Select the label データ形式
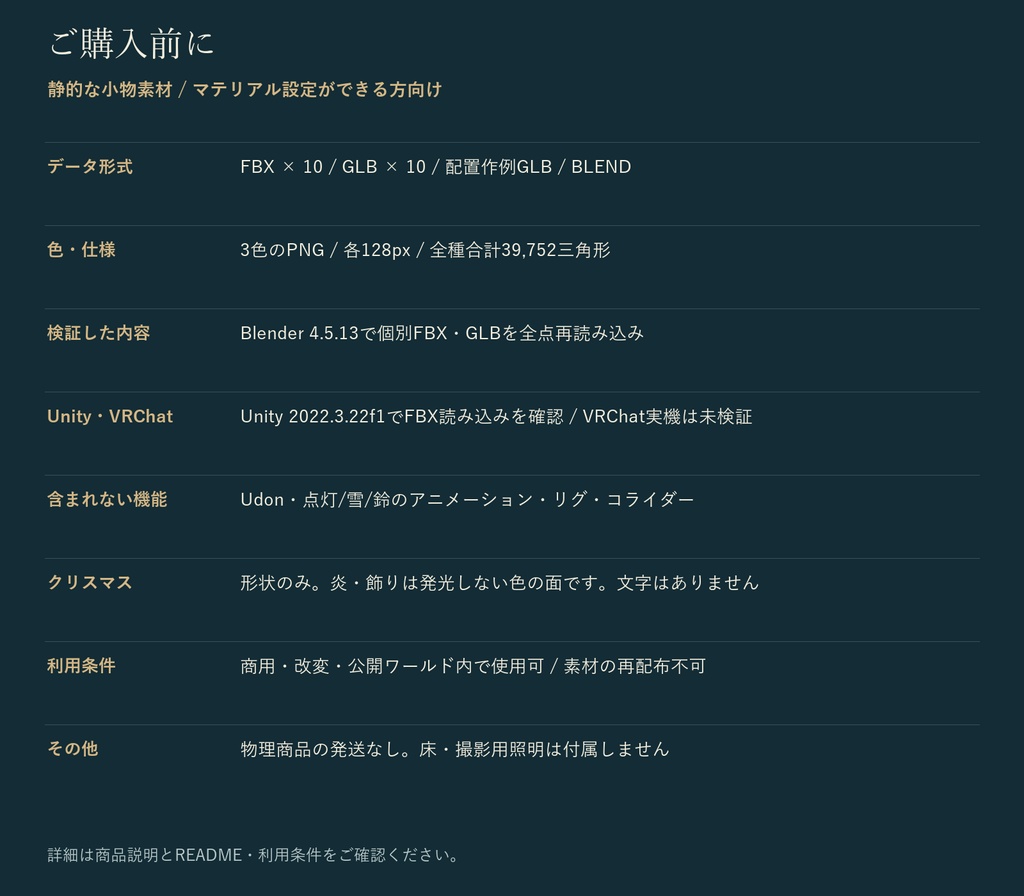 pos(90,167)
